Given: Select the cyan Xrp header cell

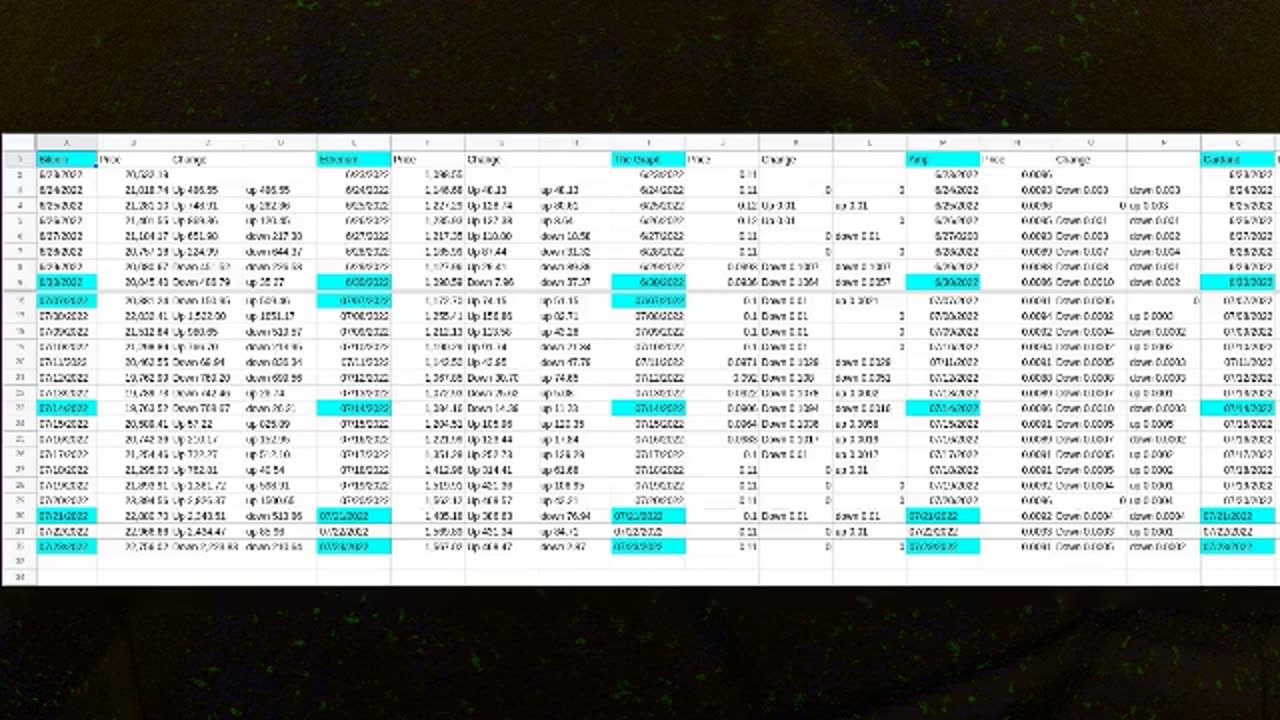Looking at the screenshot, I should click(x=943, y=160).
